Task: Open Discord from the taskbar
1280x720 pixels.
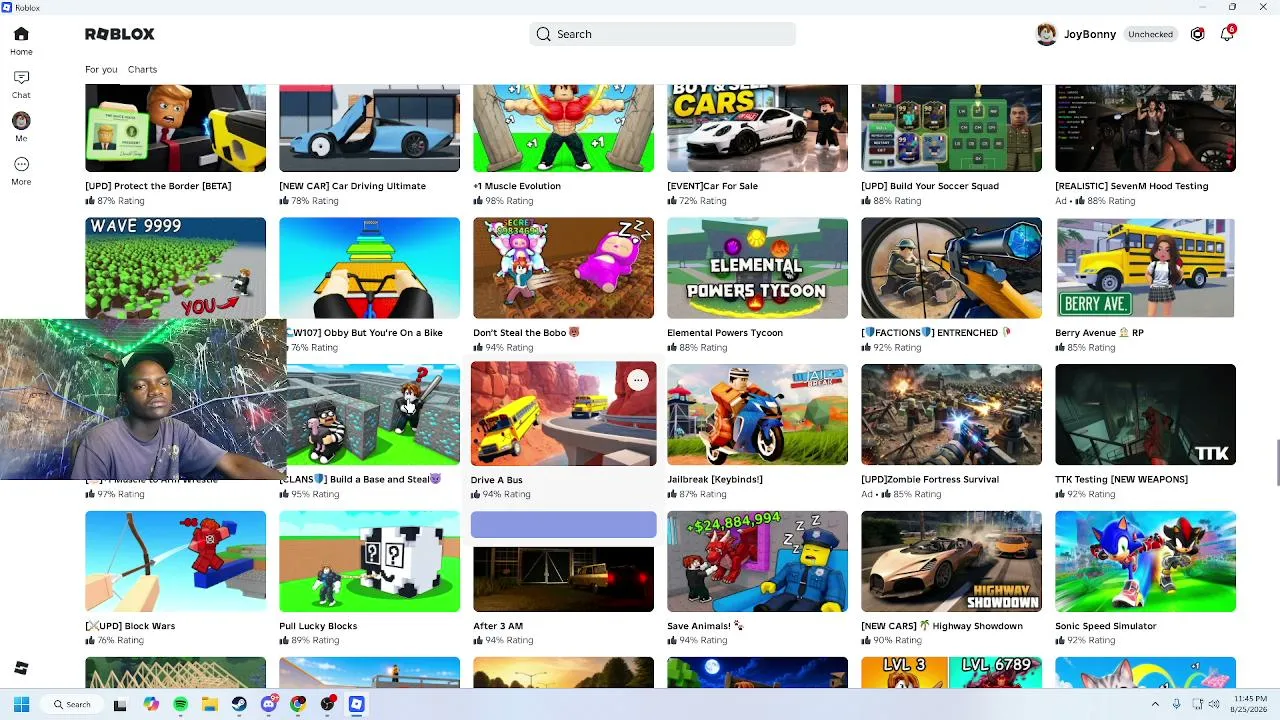Action: (268, 704)
